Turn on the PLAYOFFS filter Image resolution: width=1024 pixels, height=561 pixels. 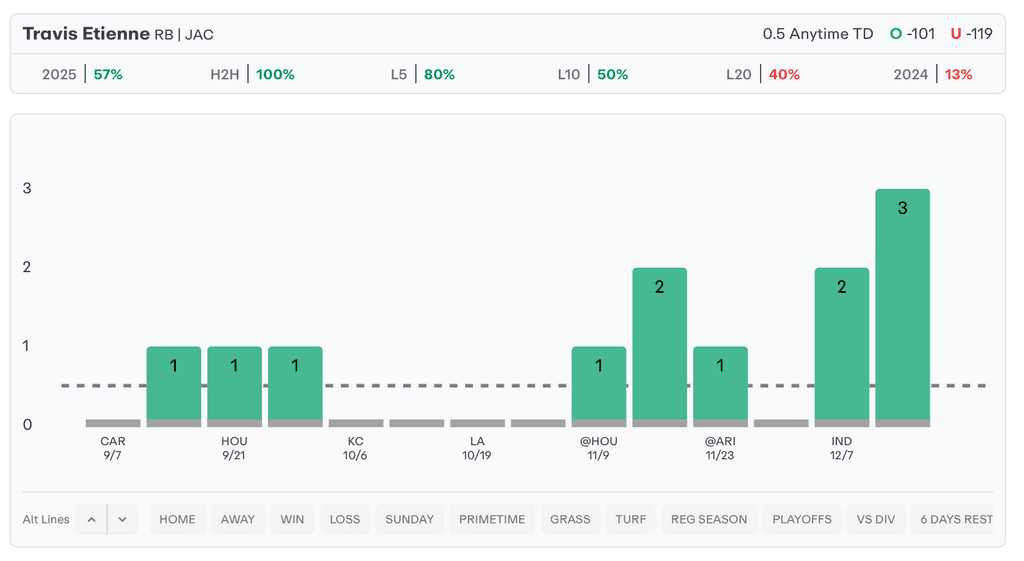coord(802,519)
